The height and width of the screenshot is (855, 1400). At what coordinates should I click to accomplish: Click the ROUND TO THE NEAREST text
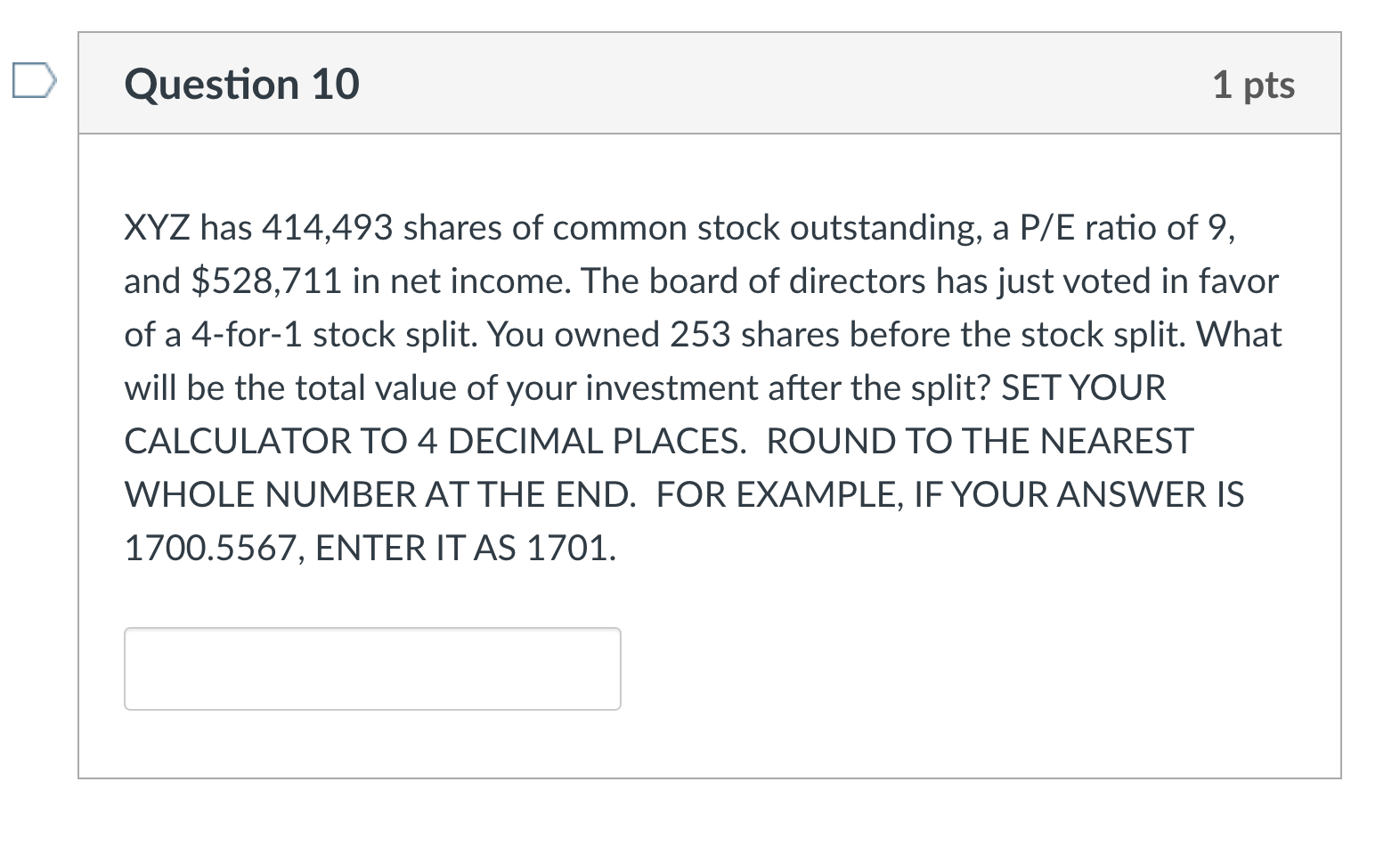coord(980,442)
